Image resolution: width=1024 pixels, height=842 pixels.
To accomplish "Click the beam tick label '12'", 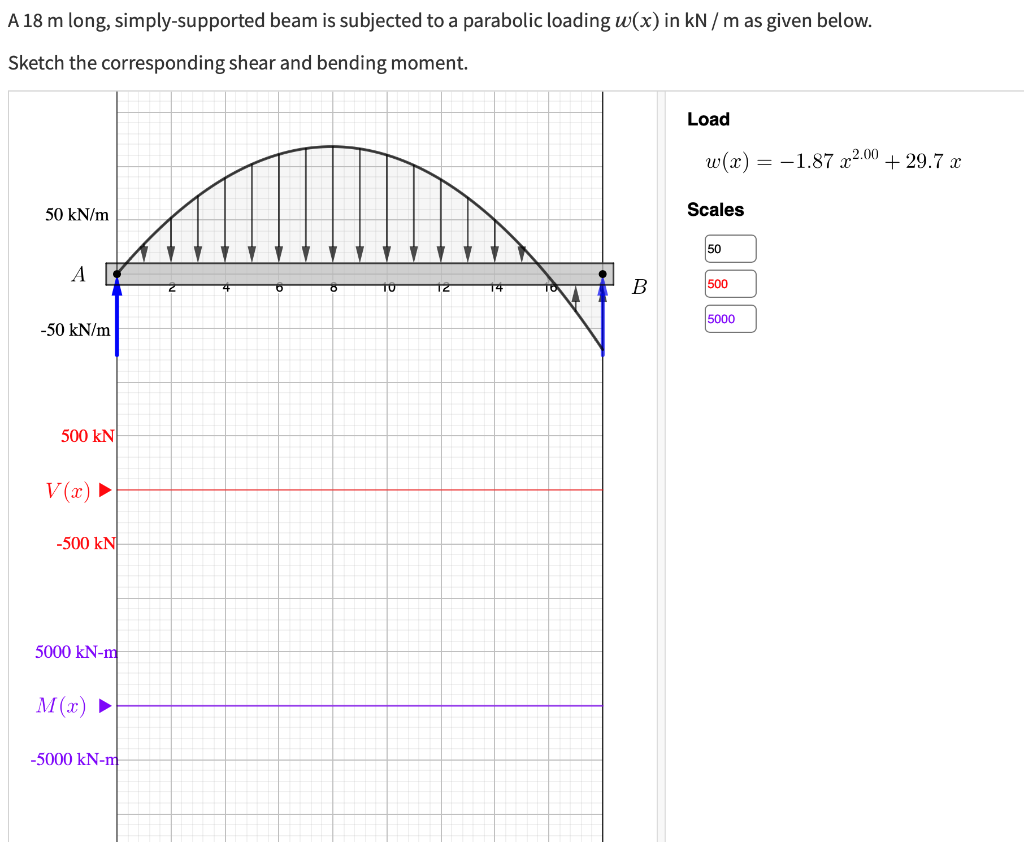I will tap(443, 287).
